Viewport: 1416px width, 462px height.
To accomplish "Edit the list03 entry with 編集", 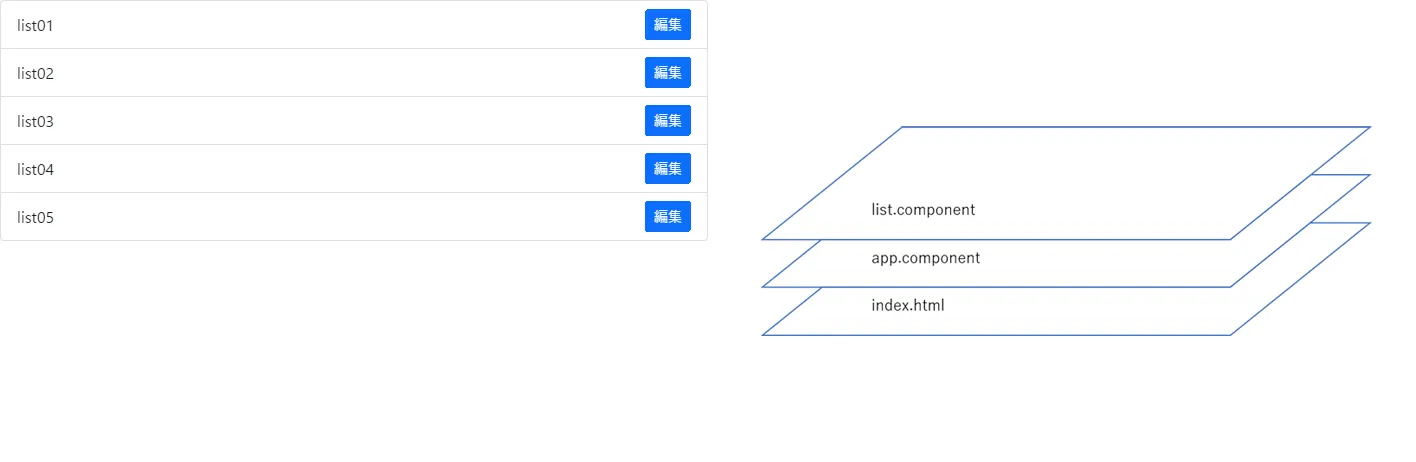I will [667, 121].
